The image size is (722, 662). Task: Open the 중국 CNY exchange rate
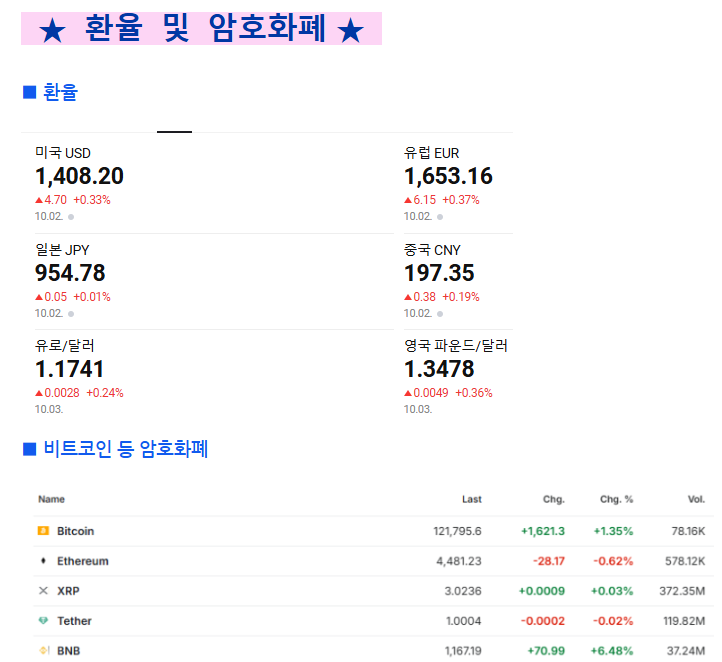click(x=439, y=272)
